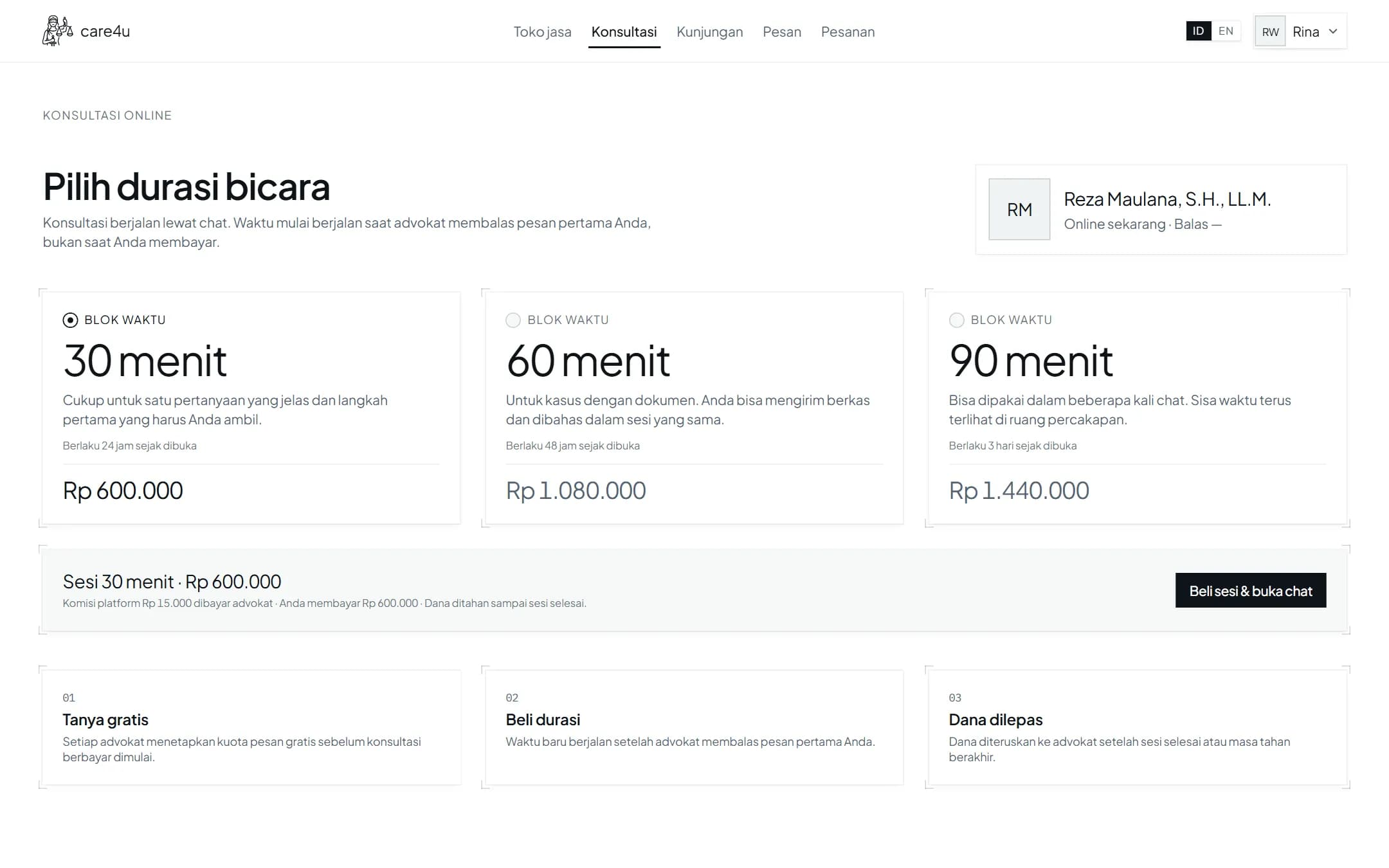The width and height of the screenshot is (1389, 868).
Task: Click the 90 menit heading
Action: coord(1031,361)
